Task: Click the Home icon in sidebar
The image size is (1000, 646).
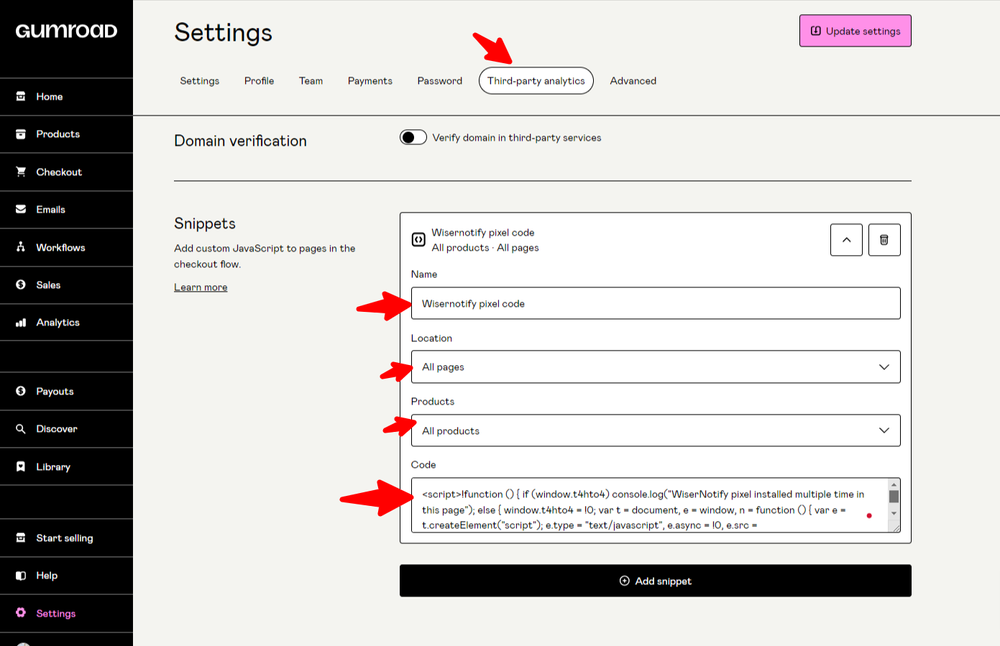Action: click(20, 97)
